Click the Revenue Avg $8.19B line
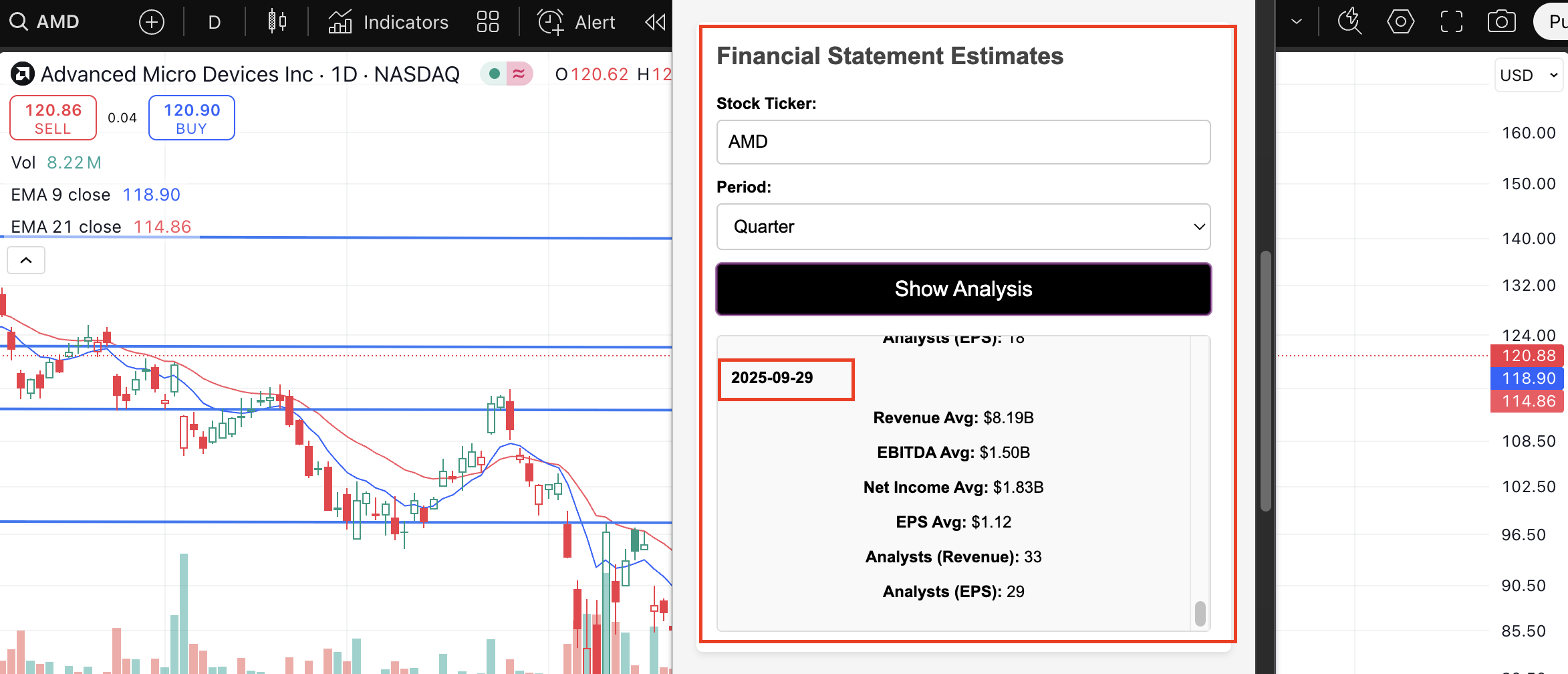1568x674 pixels. [x=954, y=418]
